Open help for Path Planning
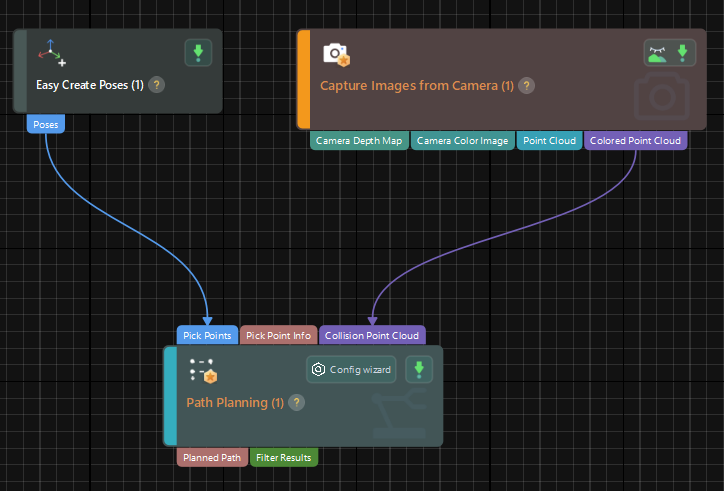Image resolution: width=724 pixels, height=491 pixels. (296, 402)
